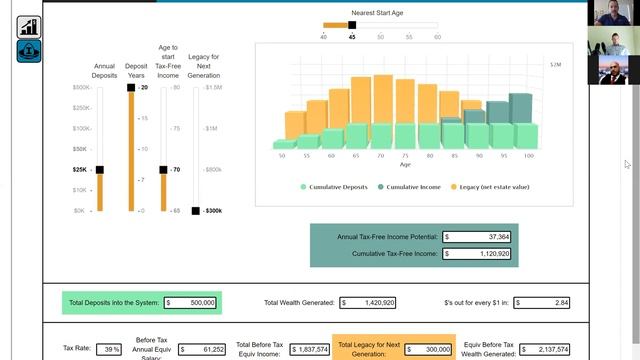This screenshot has height=360, width=640.
Task: Click the Annual Deposits slider handle at $25K
Action: tap(100, 170)
